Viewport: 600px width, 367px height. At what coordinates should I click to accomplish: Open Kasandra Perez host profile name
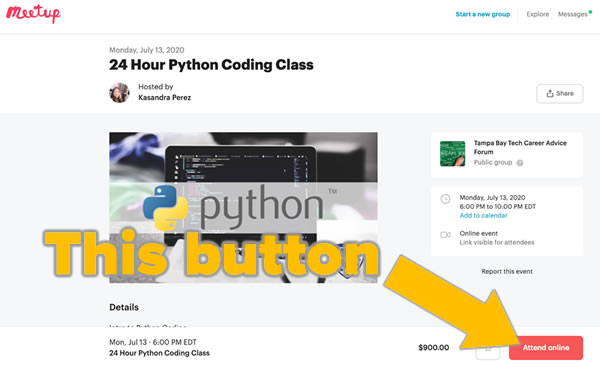[165, 98]
